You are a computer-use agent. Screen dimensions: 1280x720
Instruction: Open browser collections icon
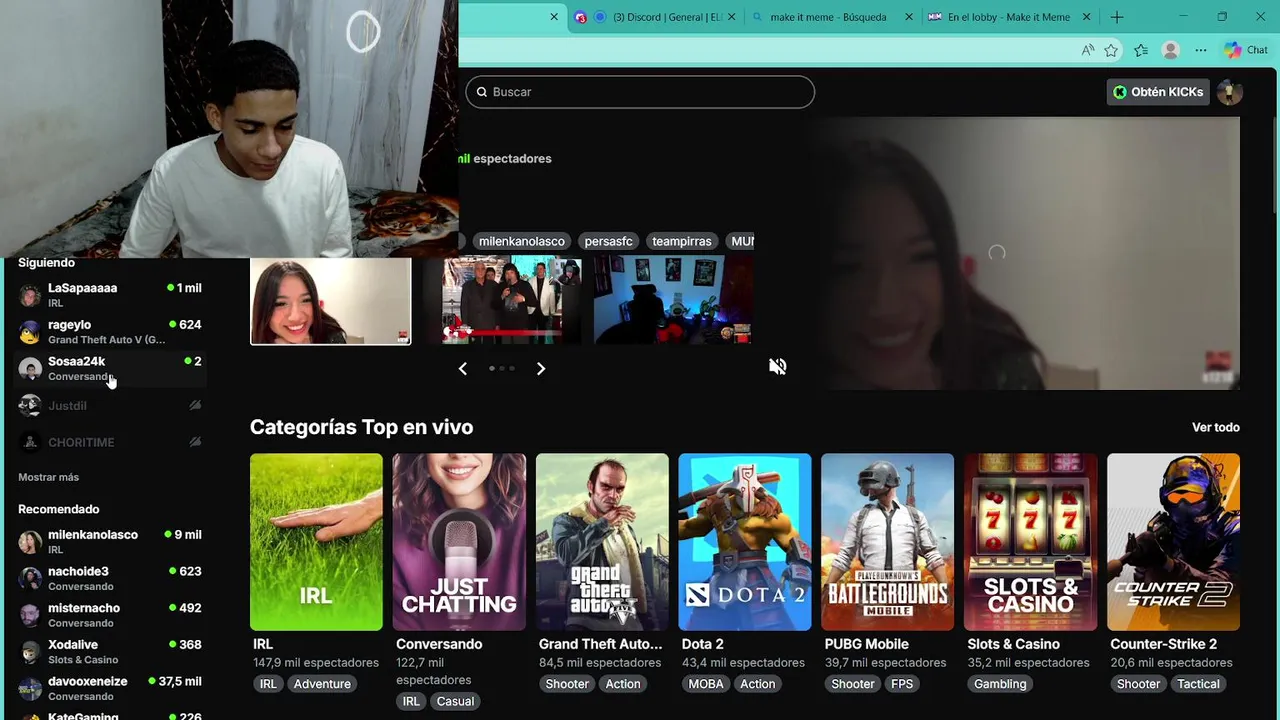(1140, 50)
